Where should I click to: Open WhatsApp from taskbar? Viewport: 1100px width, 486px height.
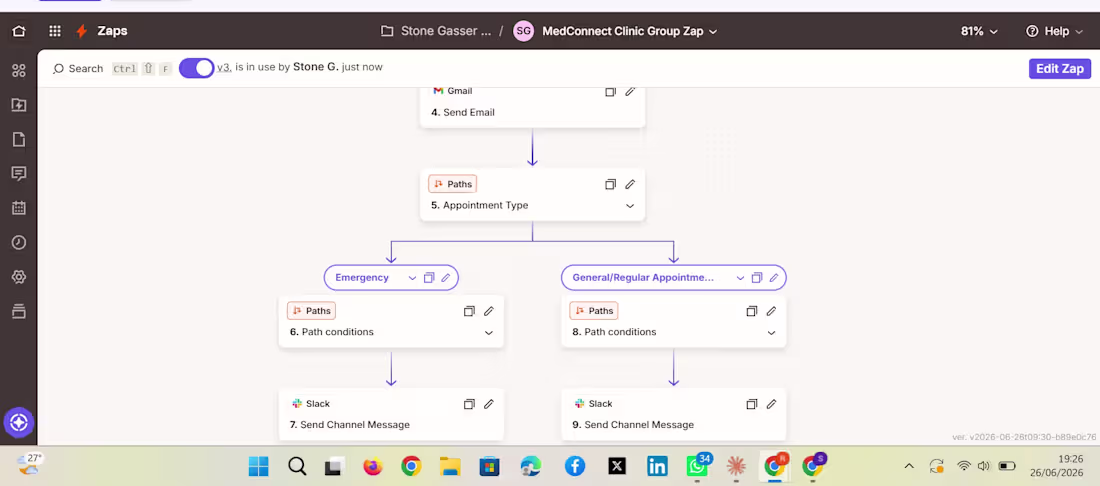(x=698, y=466)
